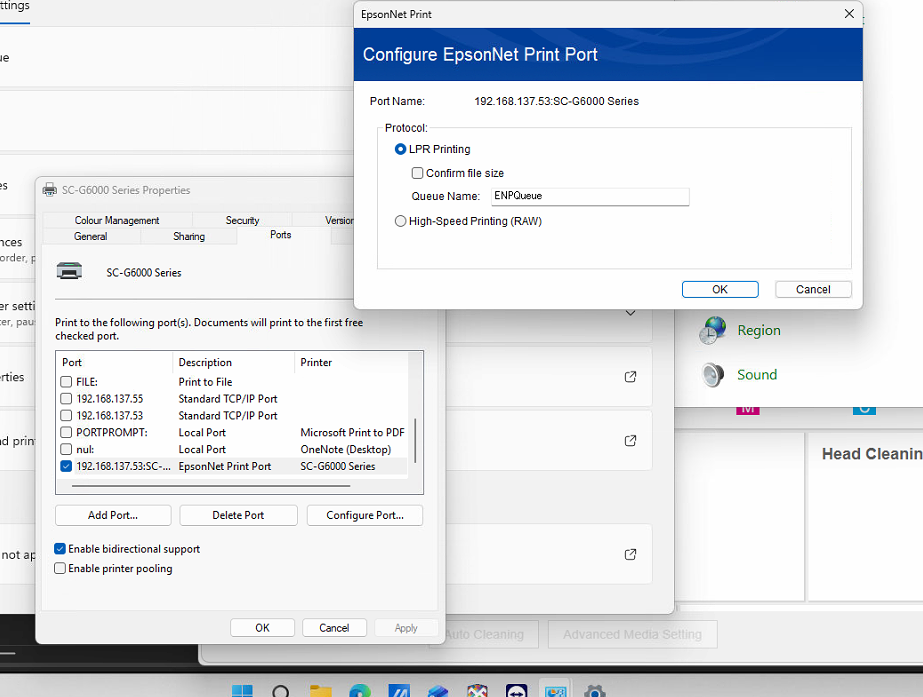Click the Delete Port button
The width and height of the screenshot is (923, 697).
238,515
